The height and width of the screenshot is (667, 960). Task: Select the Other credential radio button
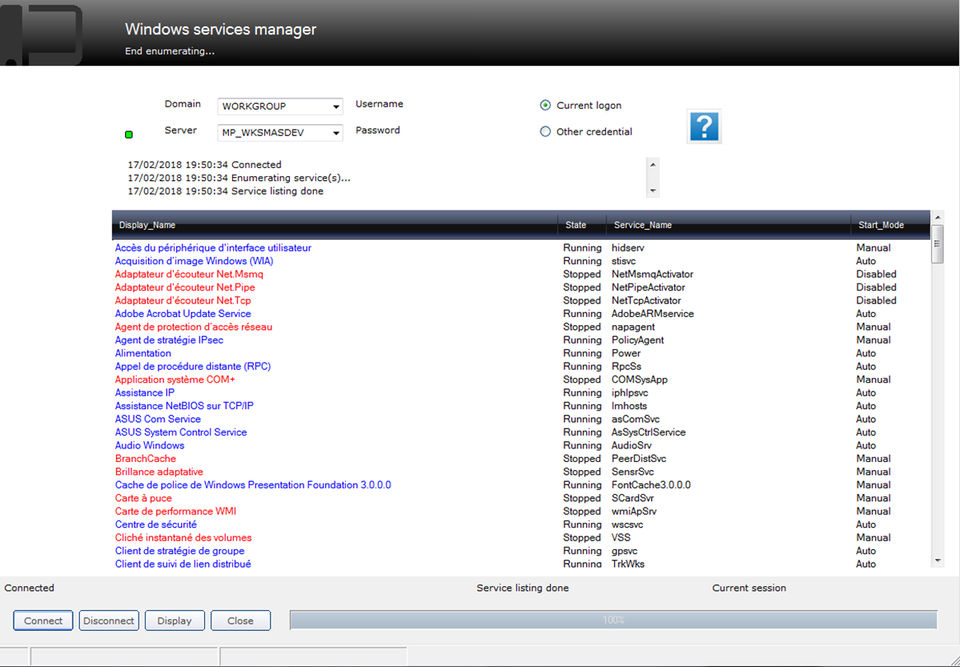click(545, 131)
